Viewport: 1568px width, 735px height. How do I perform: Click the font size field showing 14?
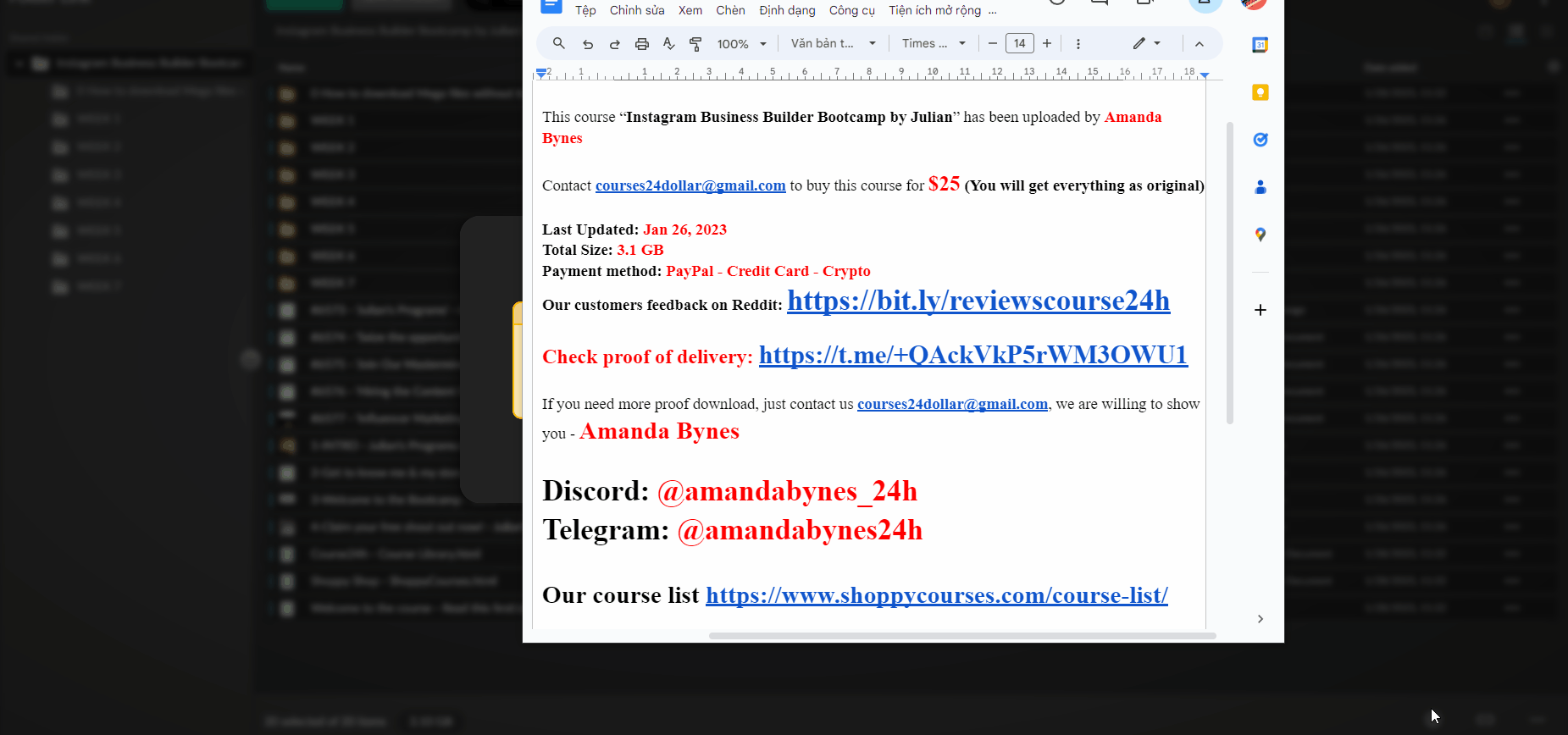click(x=1019, y=43)
